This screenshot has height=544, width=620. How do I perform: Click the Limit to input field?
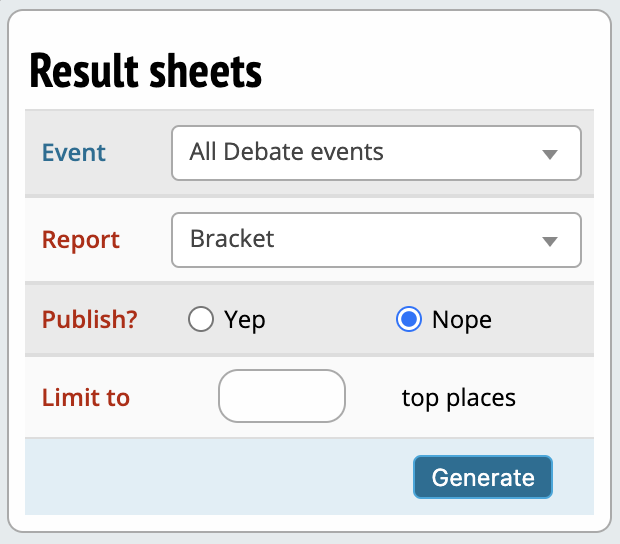tap(281, 396)
